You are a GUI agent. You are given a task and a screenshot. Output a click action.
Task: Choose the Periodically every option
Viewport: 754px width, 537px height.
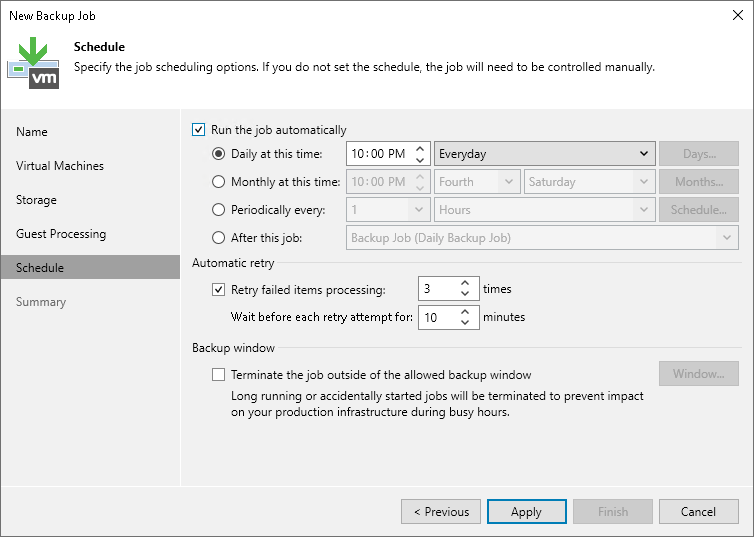[219, 210]
